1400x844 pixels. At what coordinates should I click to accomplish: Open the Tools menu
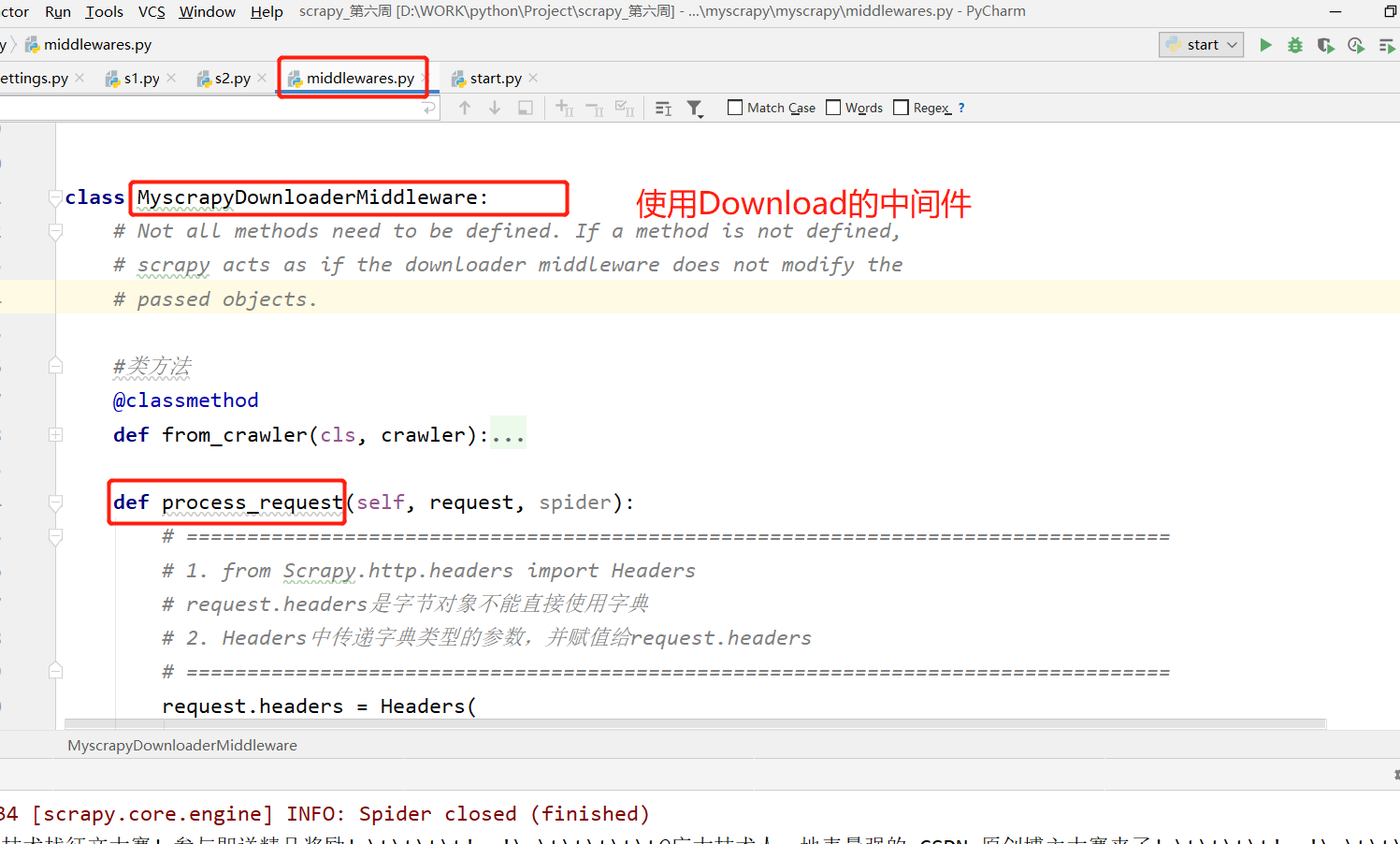click(x=104, y=11)
